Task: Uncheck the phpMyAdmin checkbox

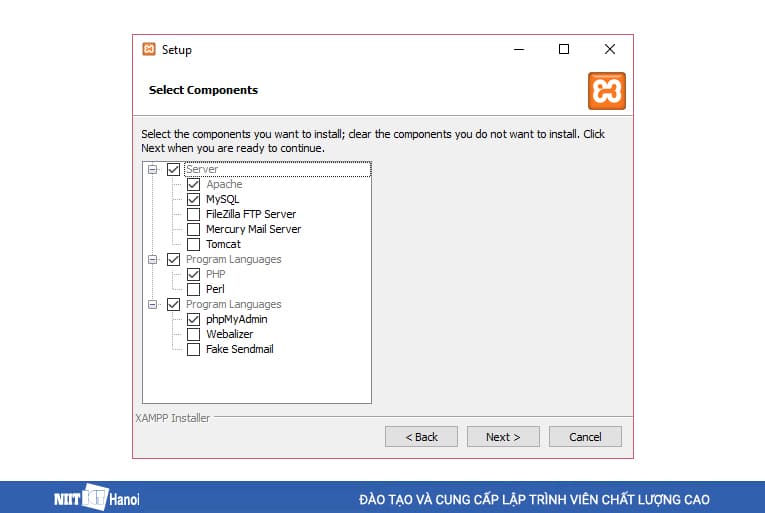Action: pyautogui.click(x=193, y=319)
